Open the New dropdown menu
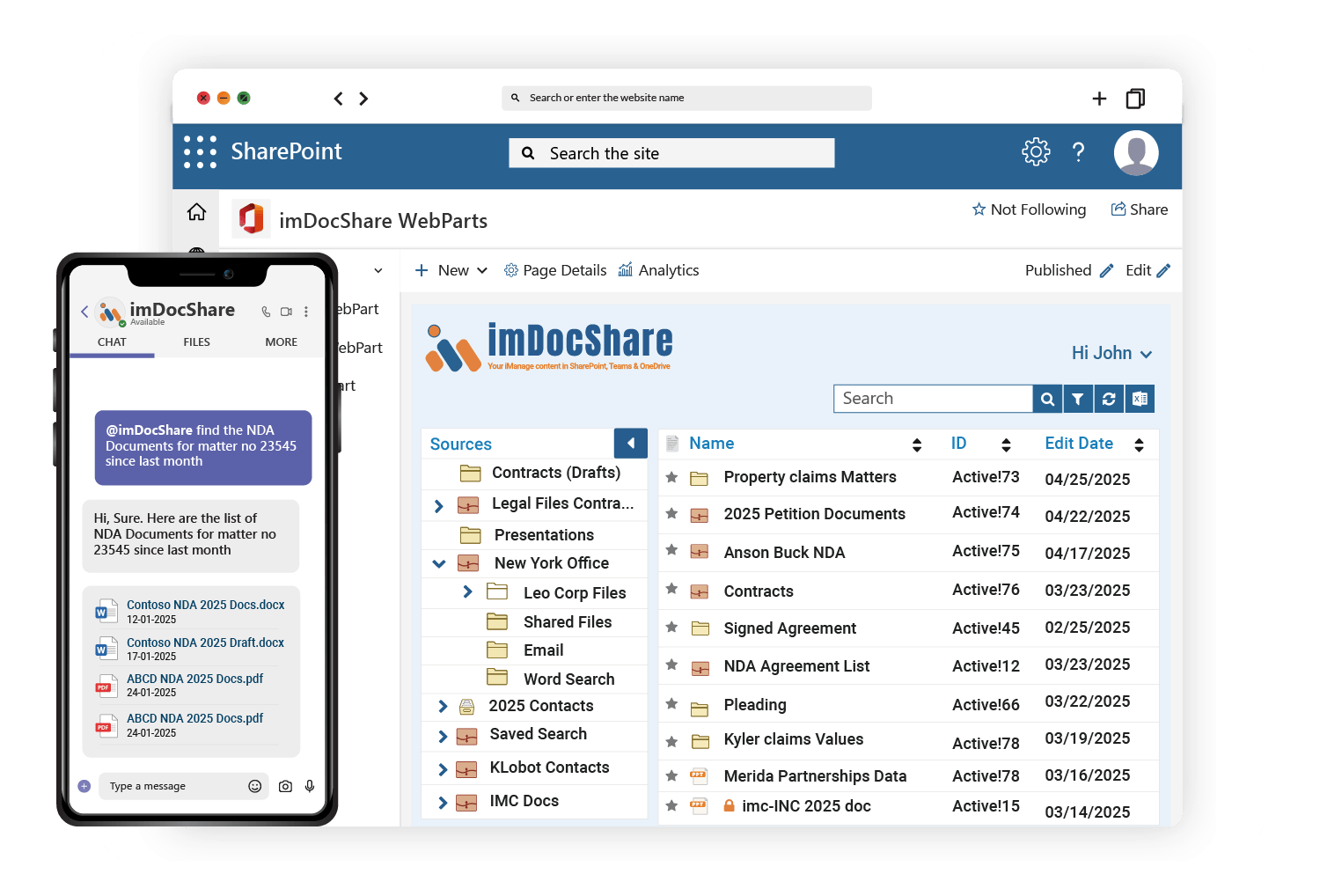The image size is (1320, 896). [x=451, y=270]
